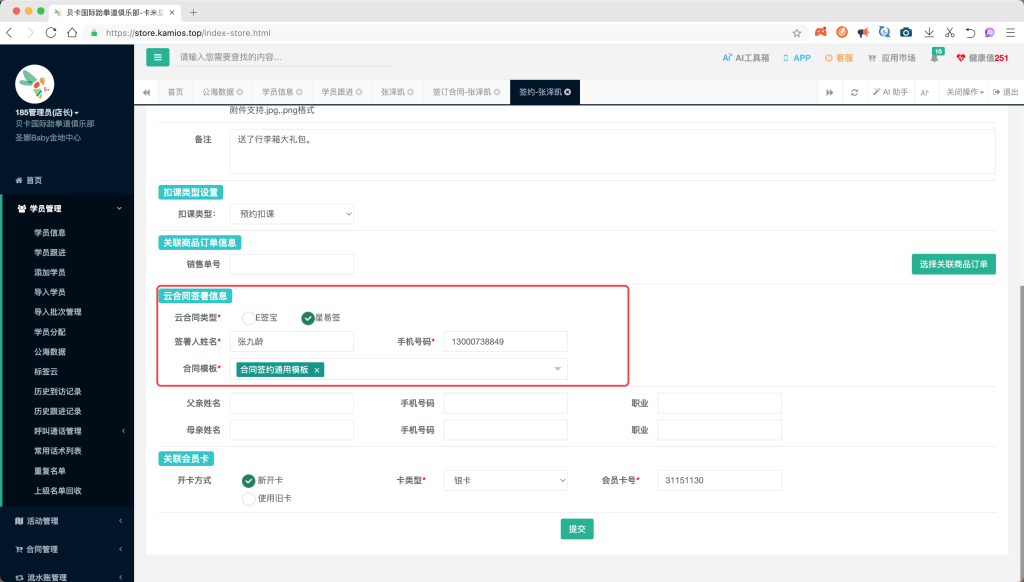Switch to the 学员信息 tab
This screenshot has width=1024, height=582.
click(278, 92)
